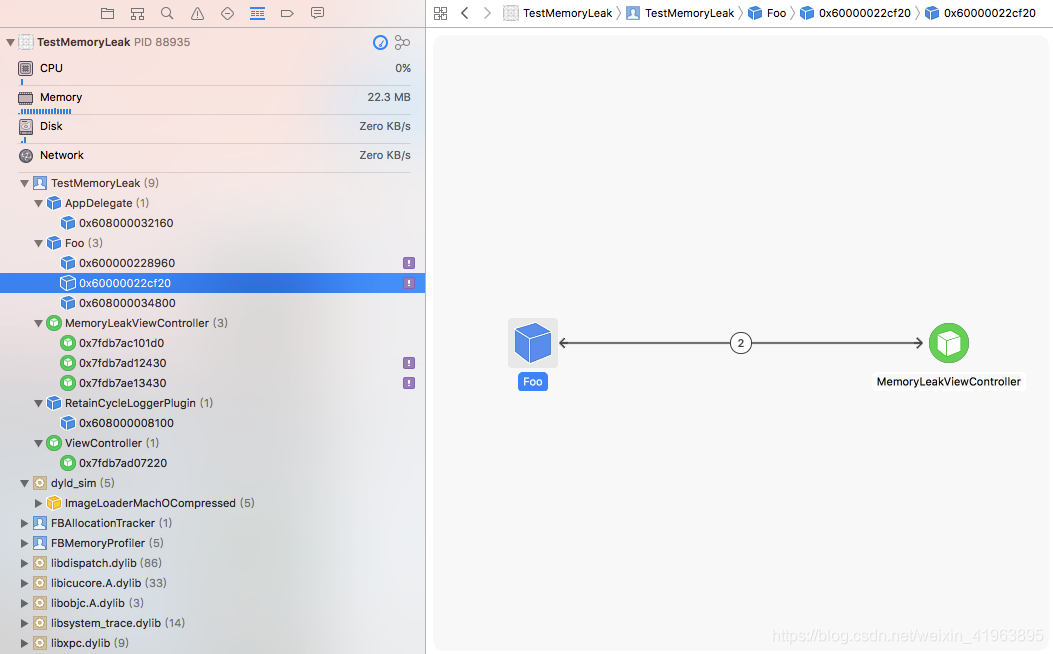This screenshot has height=654, width=1053.
Task: Expand the libdispatch.dylib entry
Action: click(x=23, y=563)
